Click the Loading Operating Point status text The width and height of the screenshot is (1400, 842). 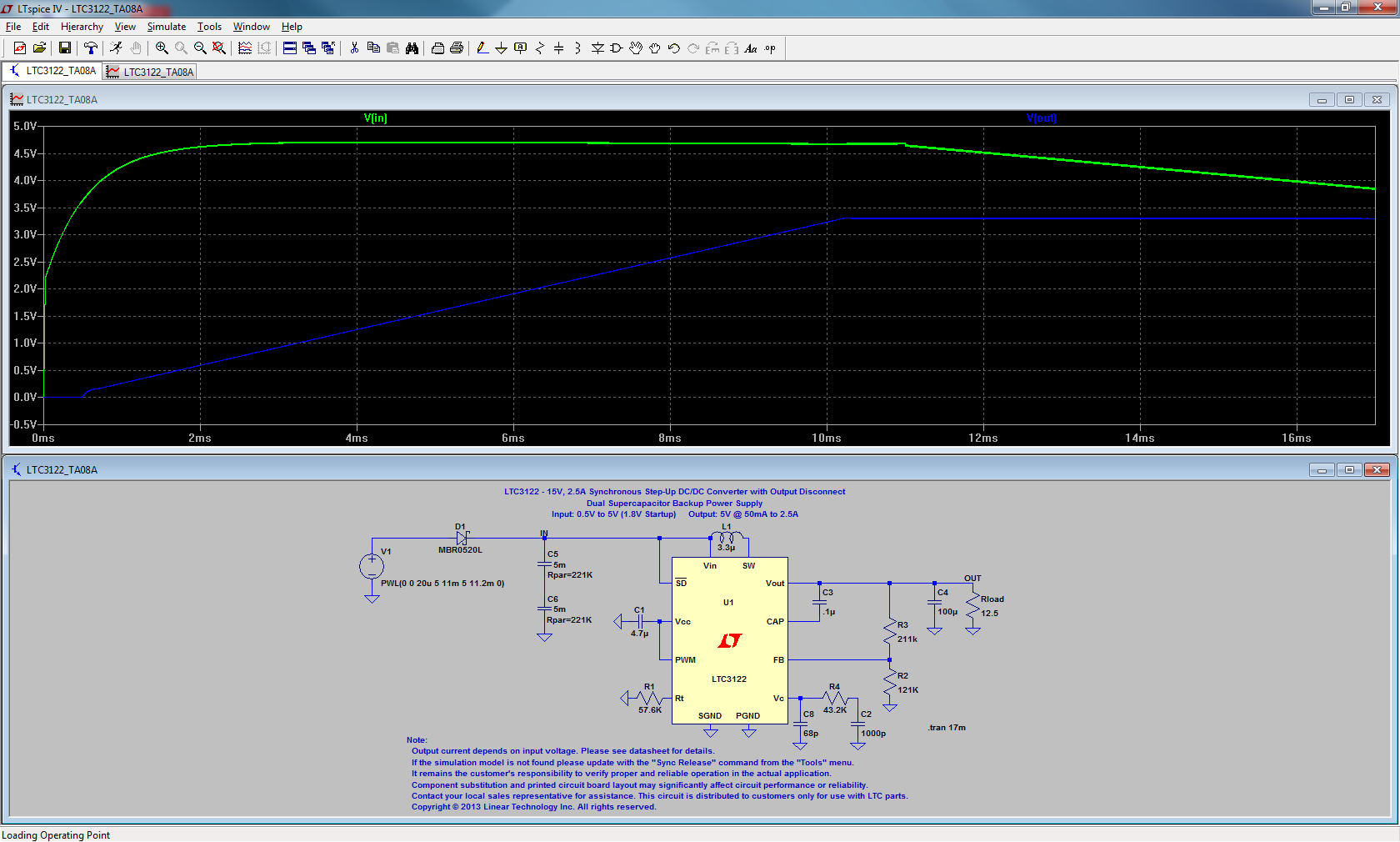tap(56, 835)
